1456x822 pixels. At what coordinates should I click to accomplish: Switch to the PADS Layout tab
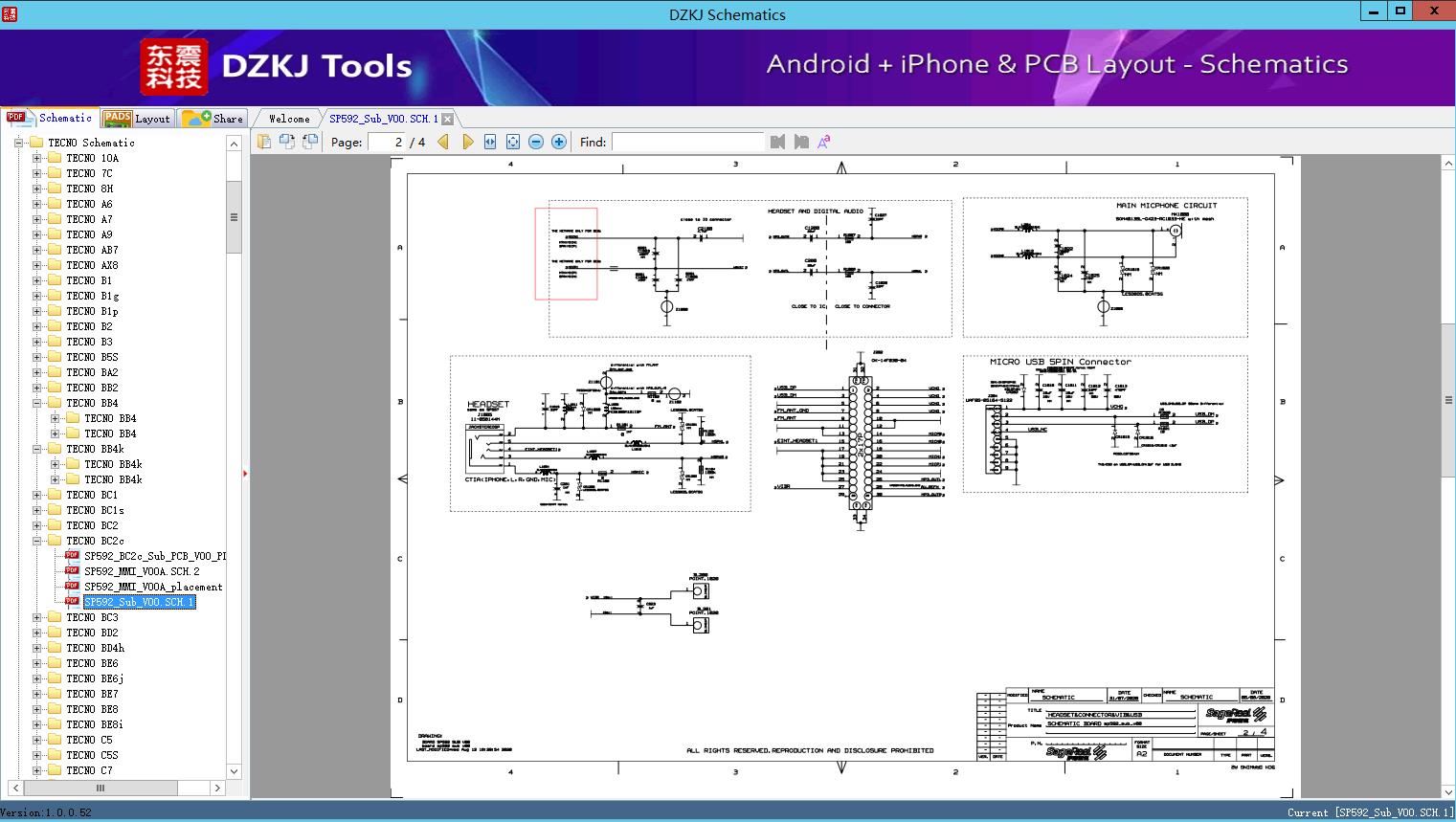coord(137,119)
